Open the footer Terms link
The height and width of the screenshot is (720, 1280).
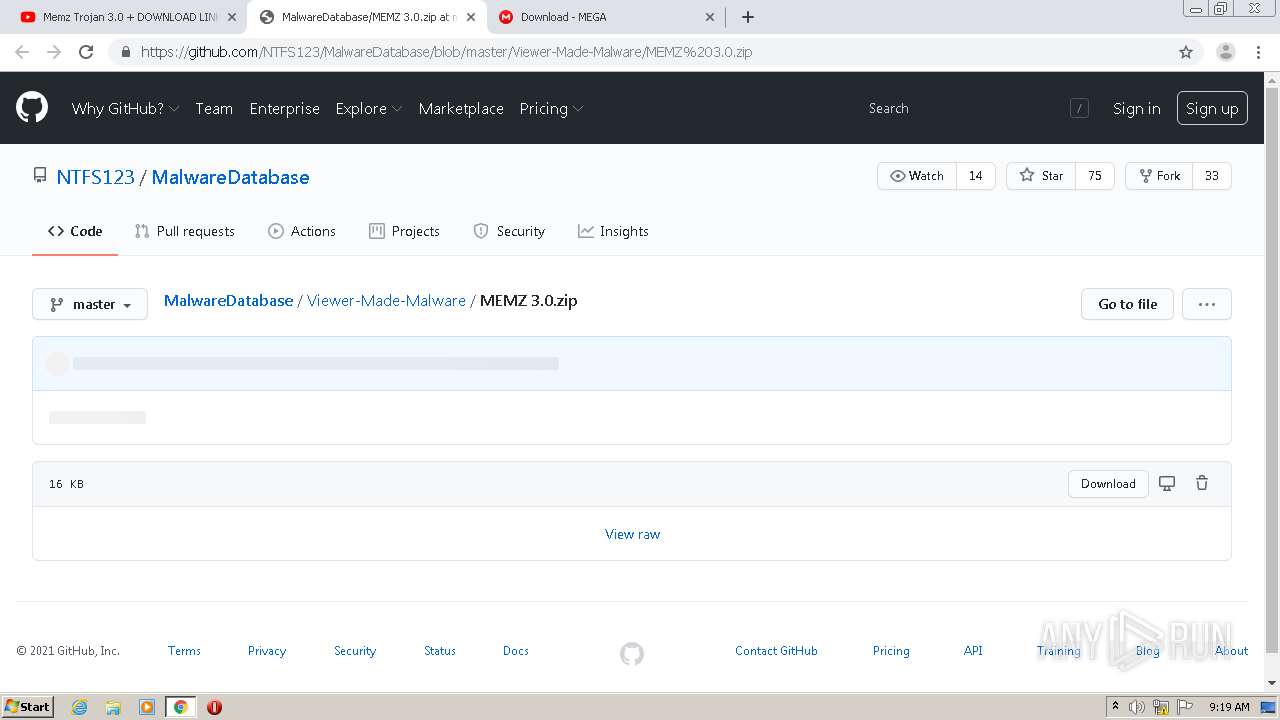(184, 651)
